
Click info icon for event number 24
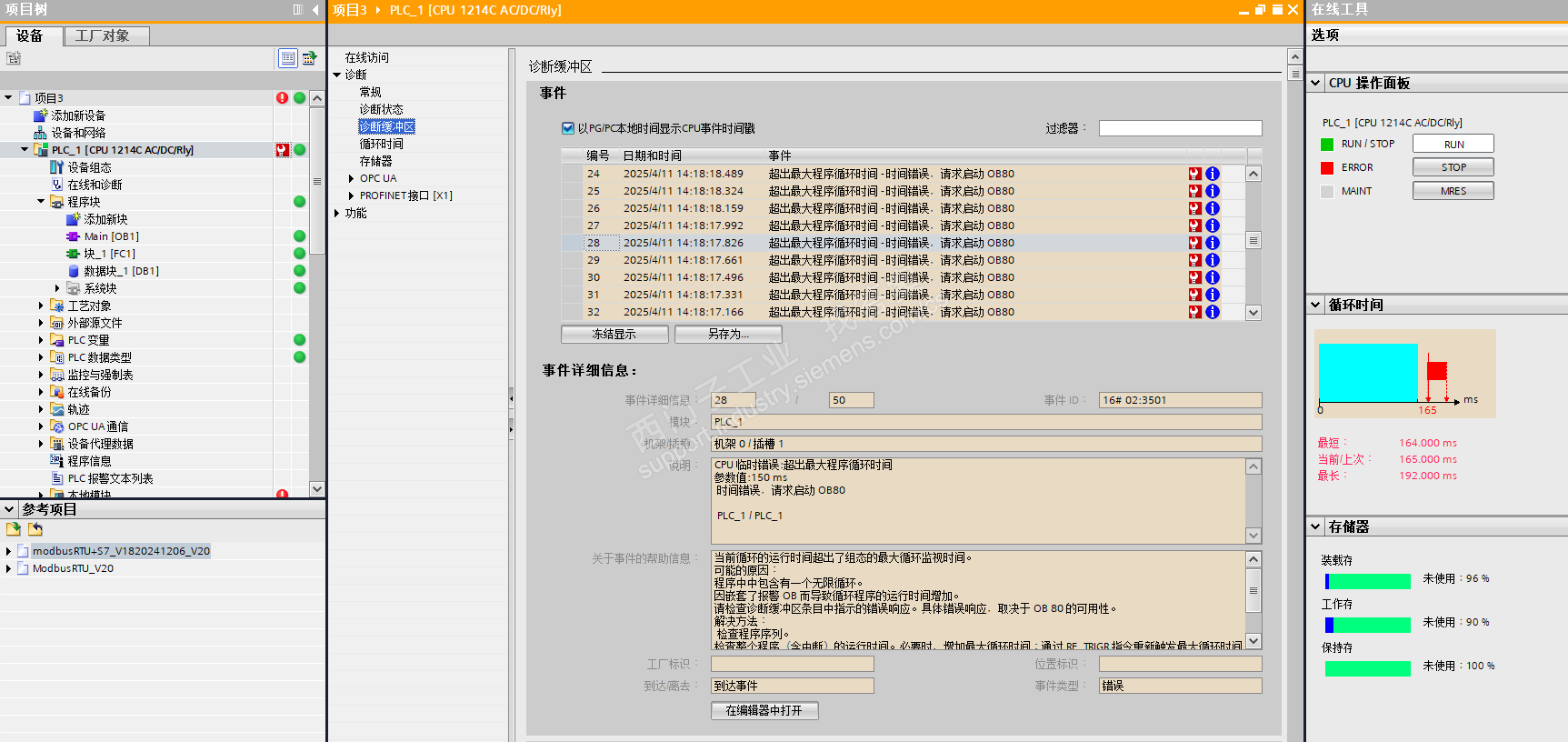click(1213, 174)
